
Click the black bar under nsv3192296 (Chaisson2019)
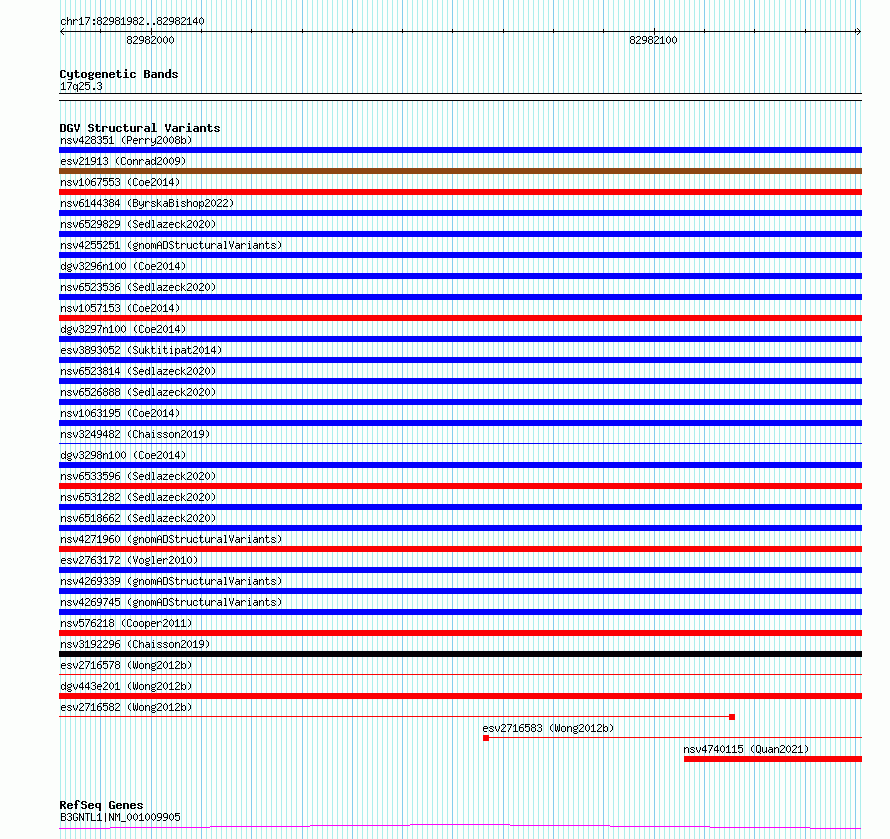[460, 654]
